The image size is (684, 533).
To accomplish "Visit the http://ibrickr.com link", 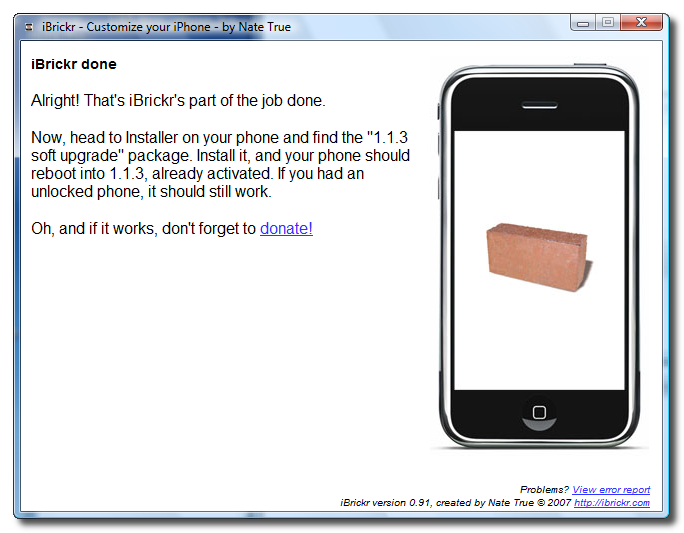I will click(x=612, y=503).
